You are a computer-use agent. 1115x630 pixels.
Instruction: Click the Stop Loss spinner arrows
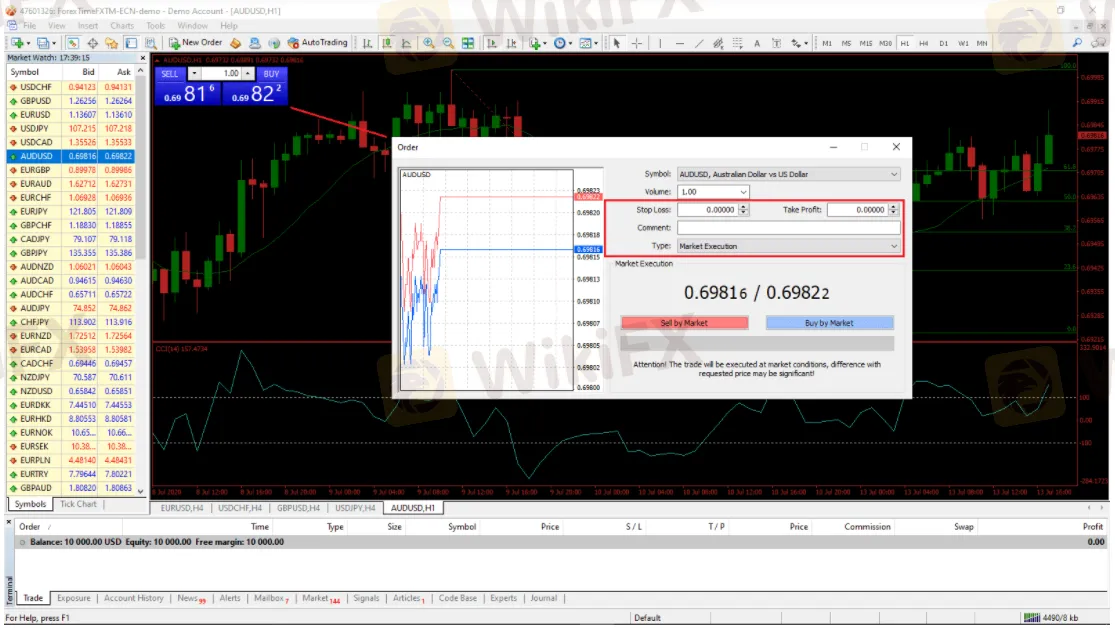743,210
